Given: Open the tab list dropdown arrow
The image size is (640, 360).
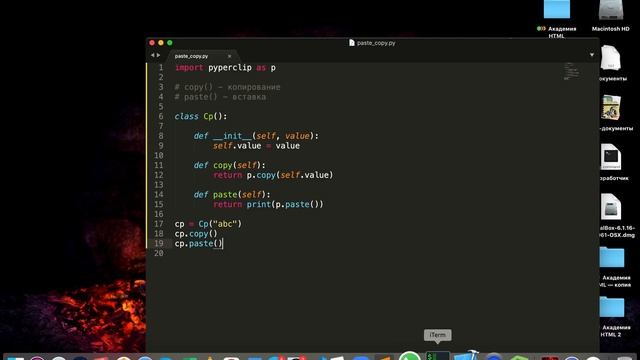Looking at the screenshot, I should click(592, 55).
